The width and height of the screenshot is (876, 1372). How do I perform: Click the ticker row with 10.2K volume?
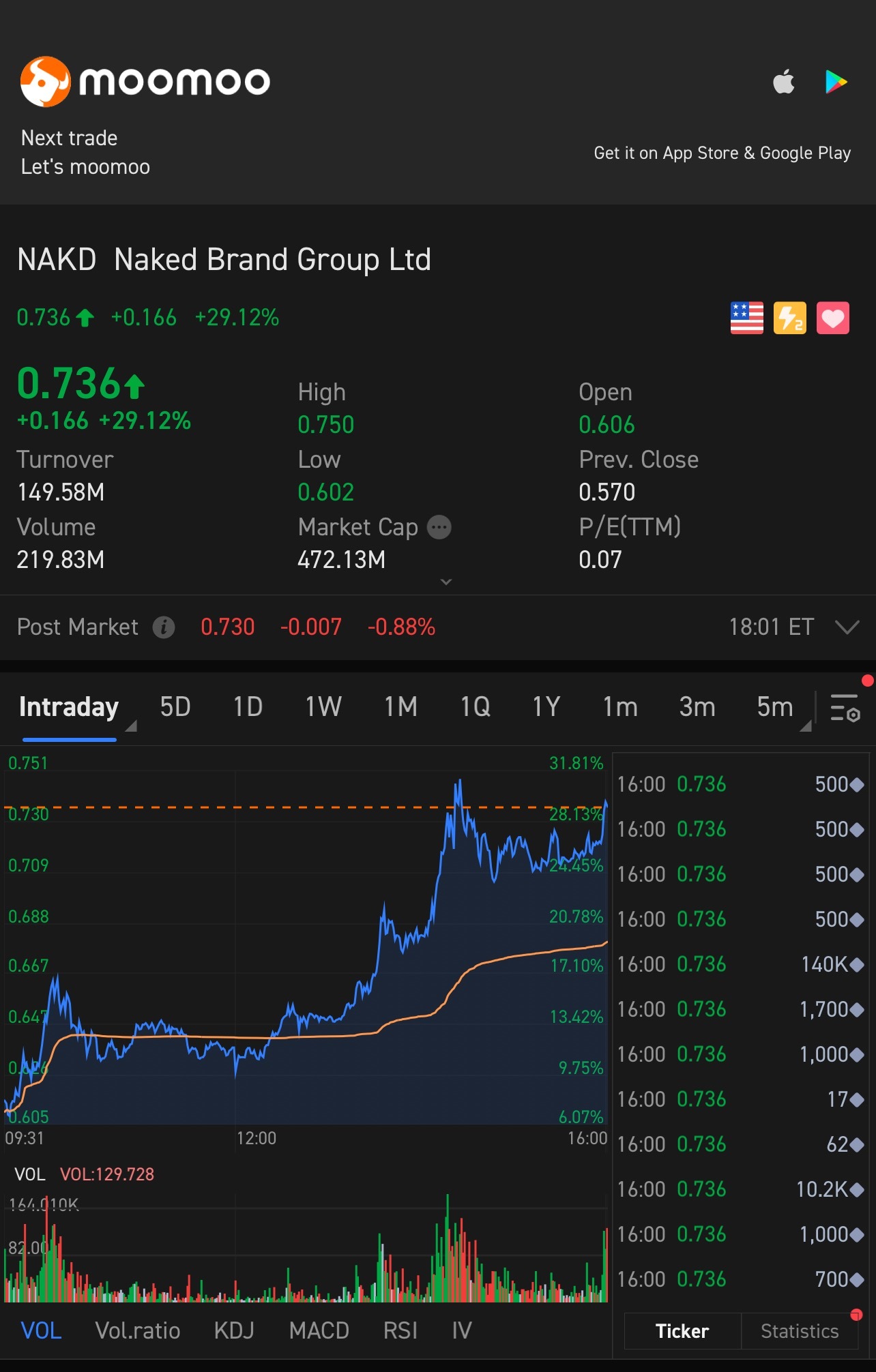pos(741,1189)
